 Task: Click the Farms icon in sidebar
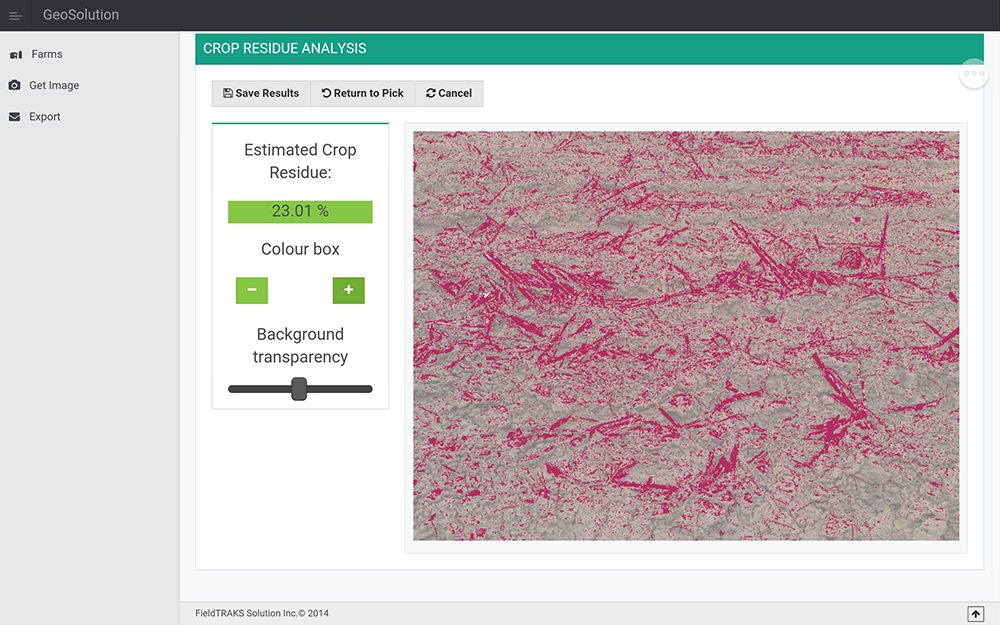pyautogui.click(x=15, y=55)
